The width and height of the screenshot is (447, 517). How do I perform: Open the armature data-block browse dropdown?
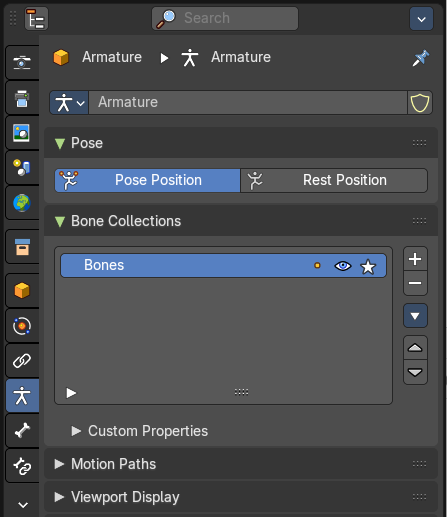(69, 103)
